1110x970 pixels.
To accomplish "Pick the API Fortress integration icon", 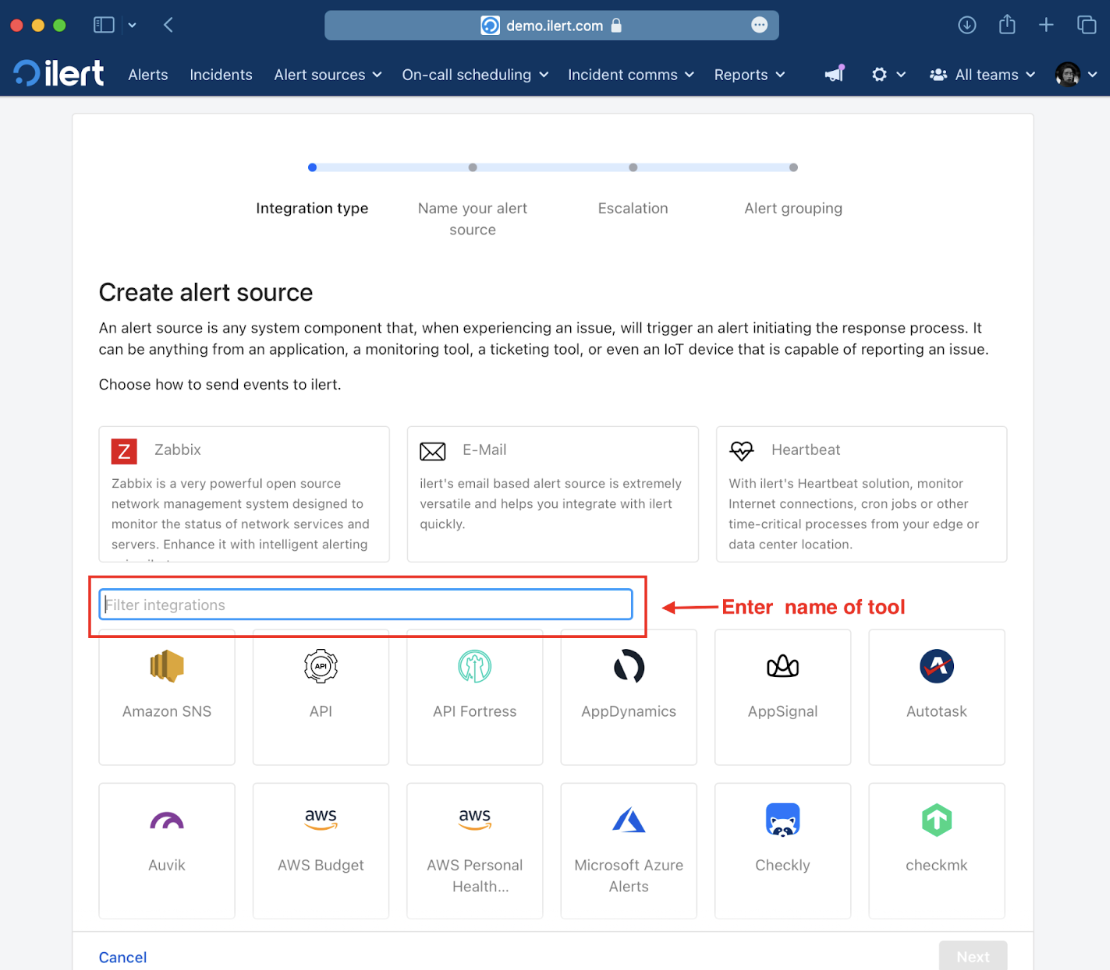I will click(x=474, y=666).
